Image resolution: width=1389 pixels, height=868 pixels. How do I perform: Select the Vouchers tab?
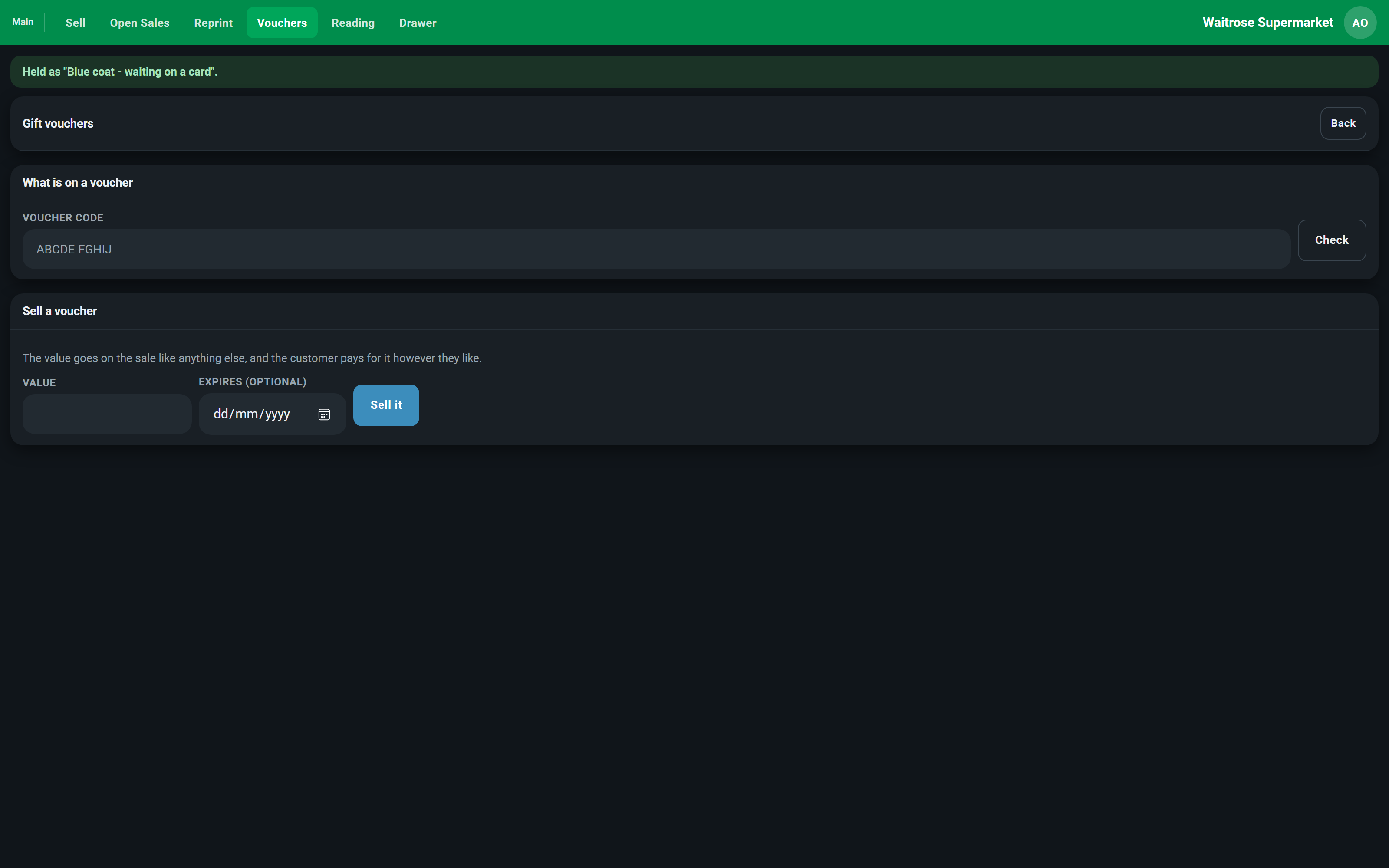(282, 23)
